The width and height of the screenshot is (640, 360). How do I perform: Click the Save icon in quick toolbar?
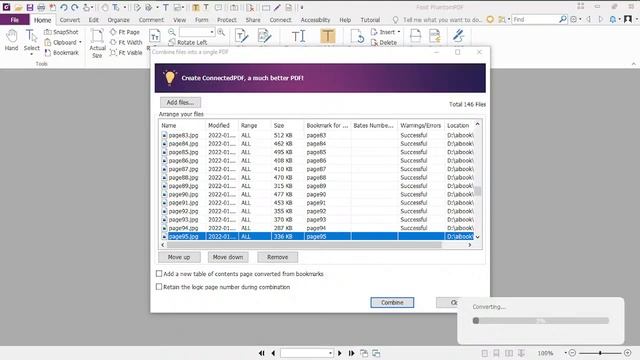pyautogui.click(x=30, y=7)
